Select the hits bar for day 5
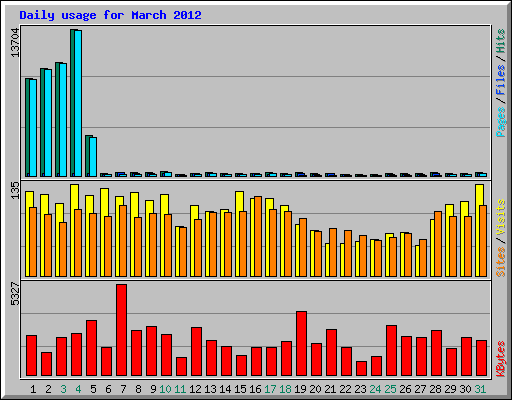Image resolution: width=512 pixels, height=400 pixels. [87, 156]
